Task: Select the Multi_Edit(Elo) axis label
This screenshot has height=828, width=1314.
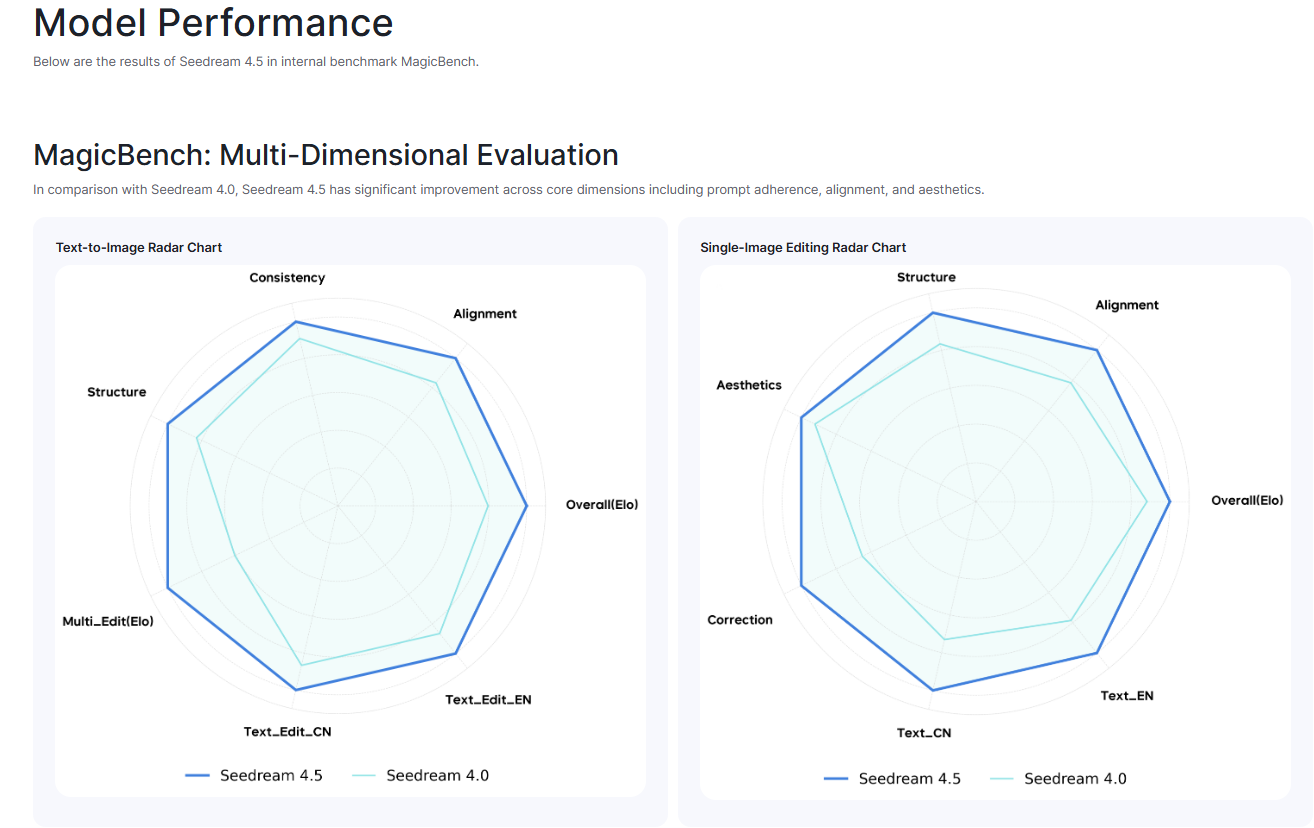Action: [x=108, y=622]
